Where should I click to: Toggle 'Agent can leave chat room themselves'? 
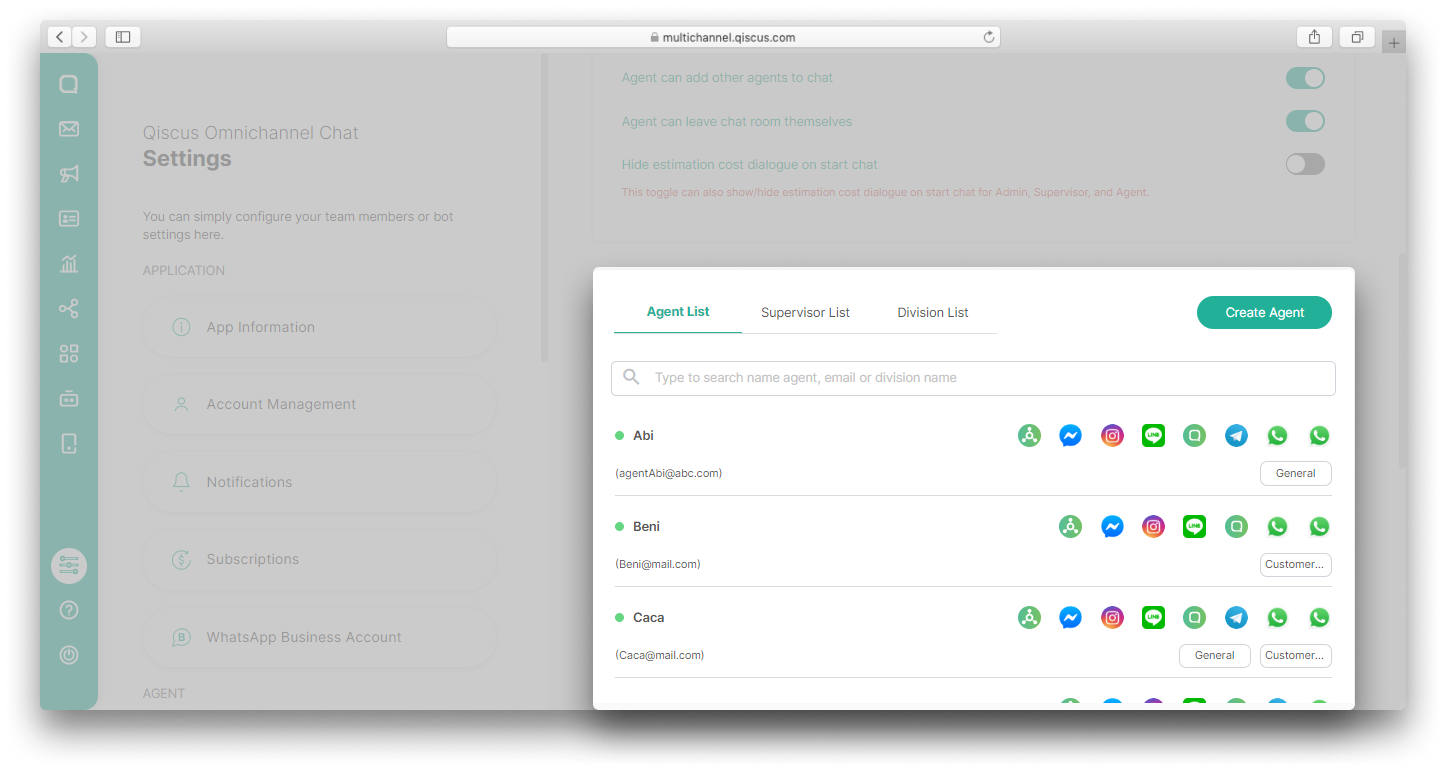point(1305,121)
